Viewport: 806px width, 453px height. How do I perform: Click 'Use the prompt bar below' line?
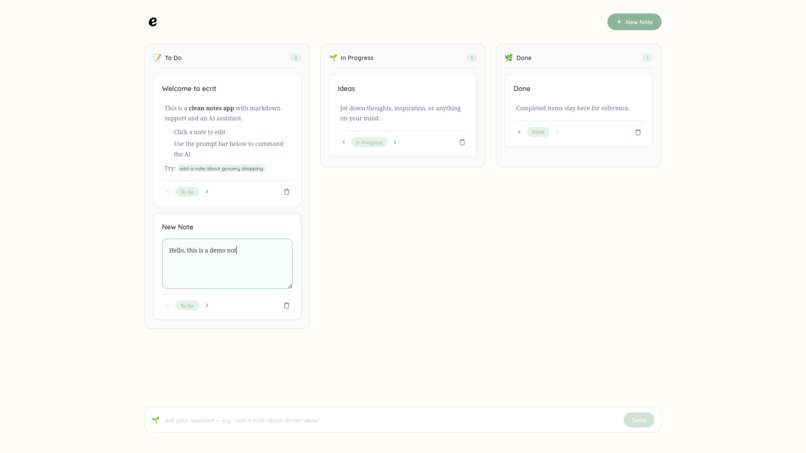click(228, 149)
